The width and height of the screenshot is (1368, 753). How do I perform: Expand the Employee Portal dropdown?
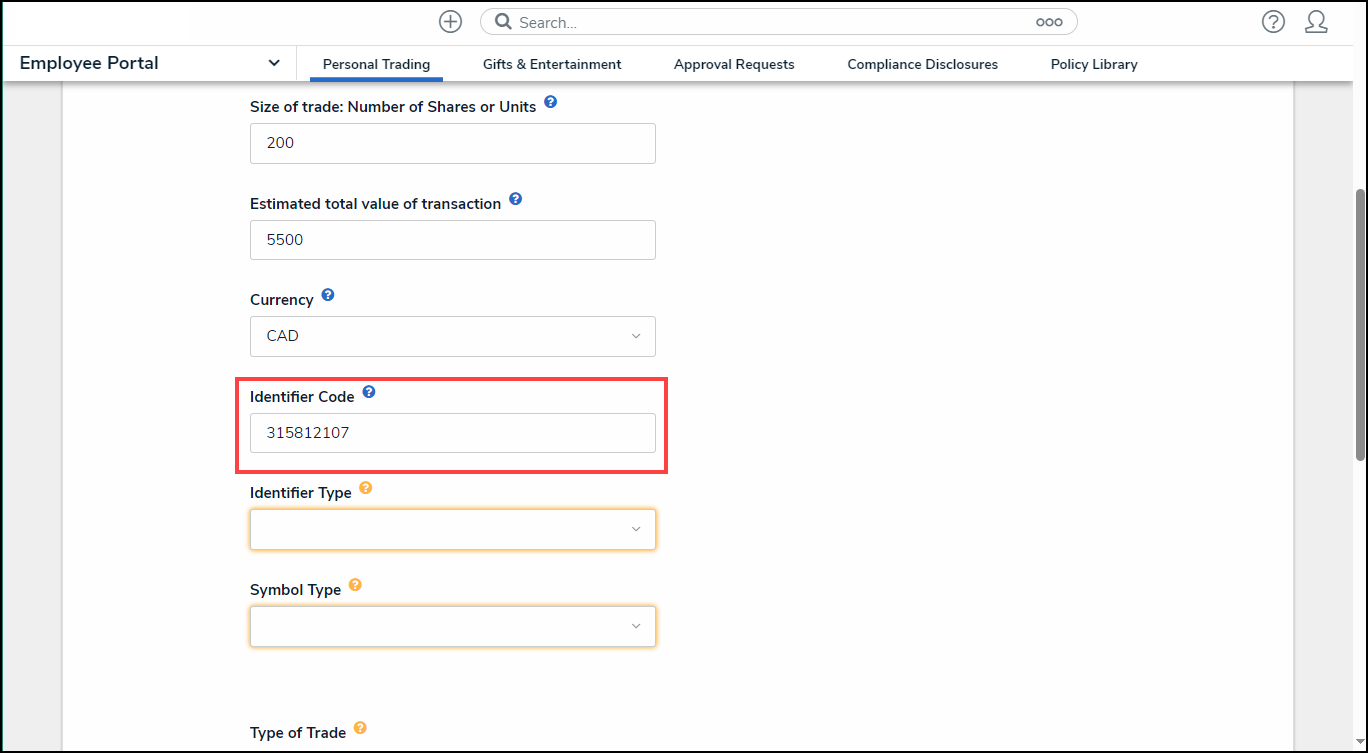pyautogui.click(x=274, y=63)
